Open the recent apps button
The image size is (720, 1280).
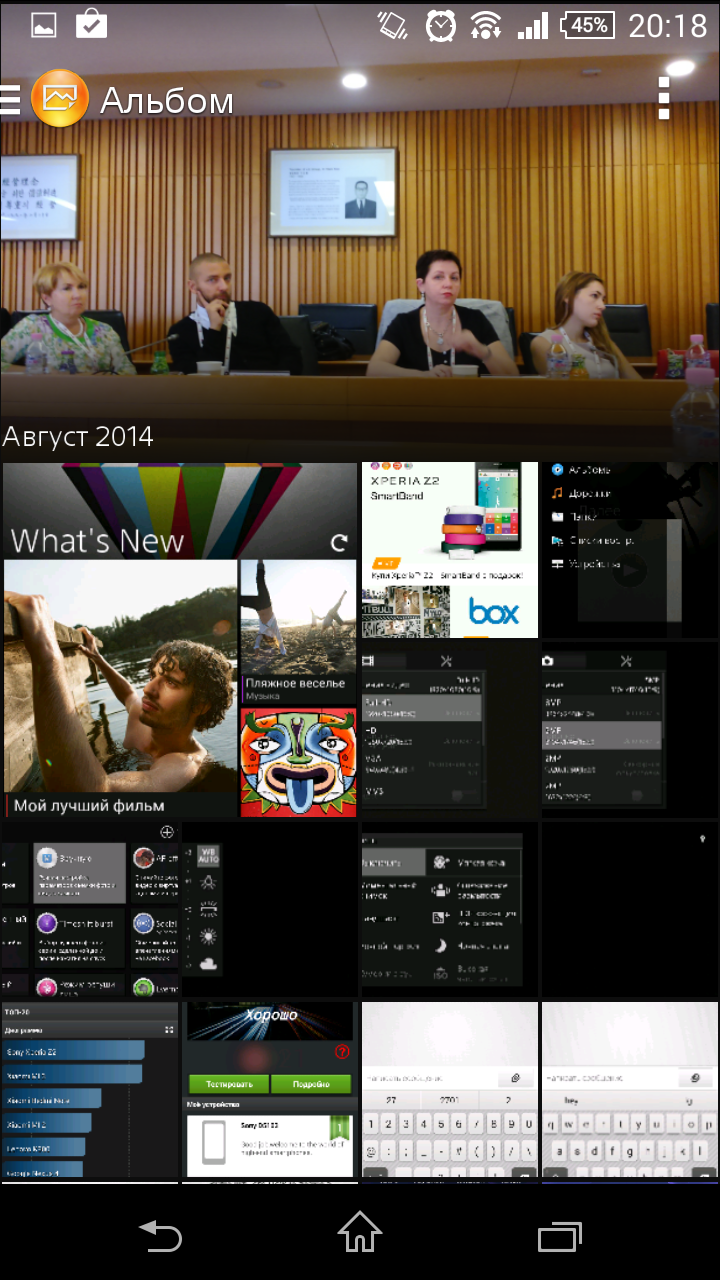(x=559, y=1237)
